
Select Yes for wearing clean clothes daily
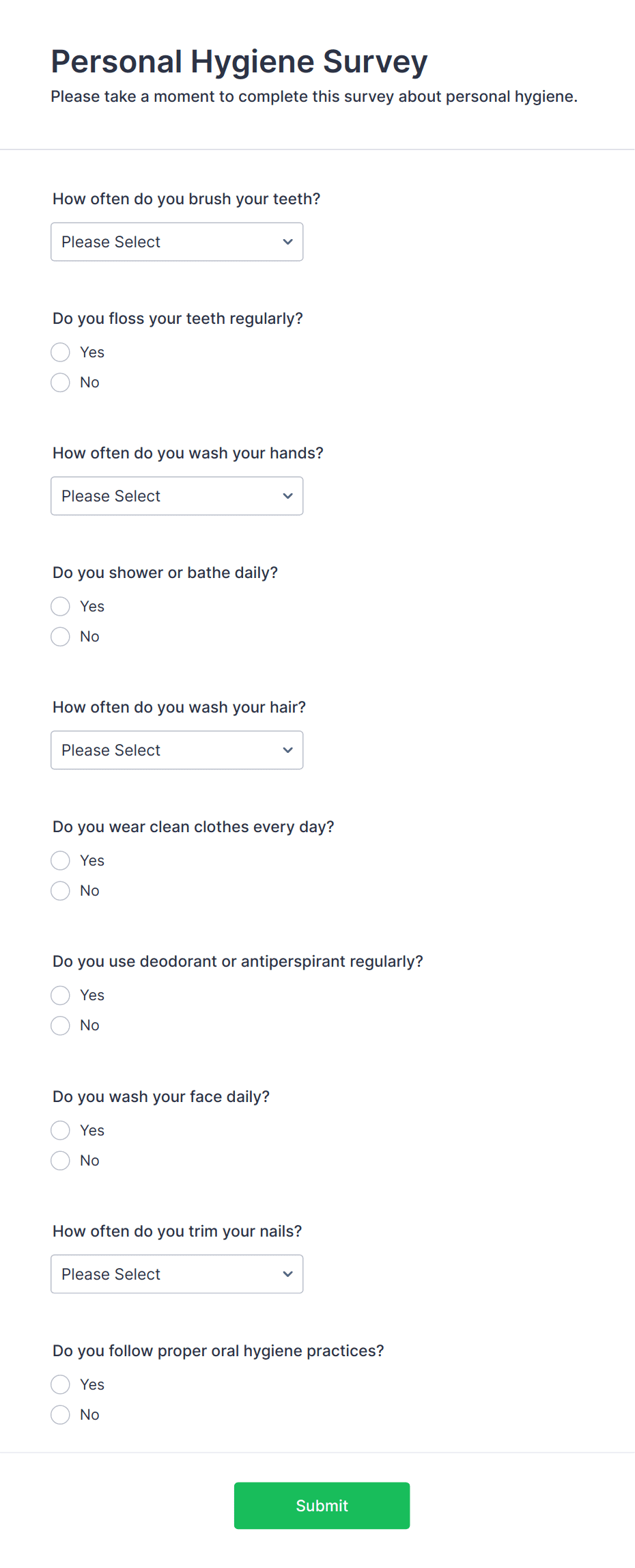60,860
